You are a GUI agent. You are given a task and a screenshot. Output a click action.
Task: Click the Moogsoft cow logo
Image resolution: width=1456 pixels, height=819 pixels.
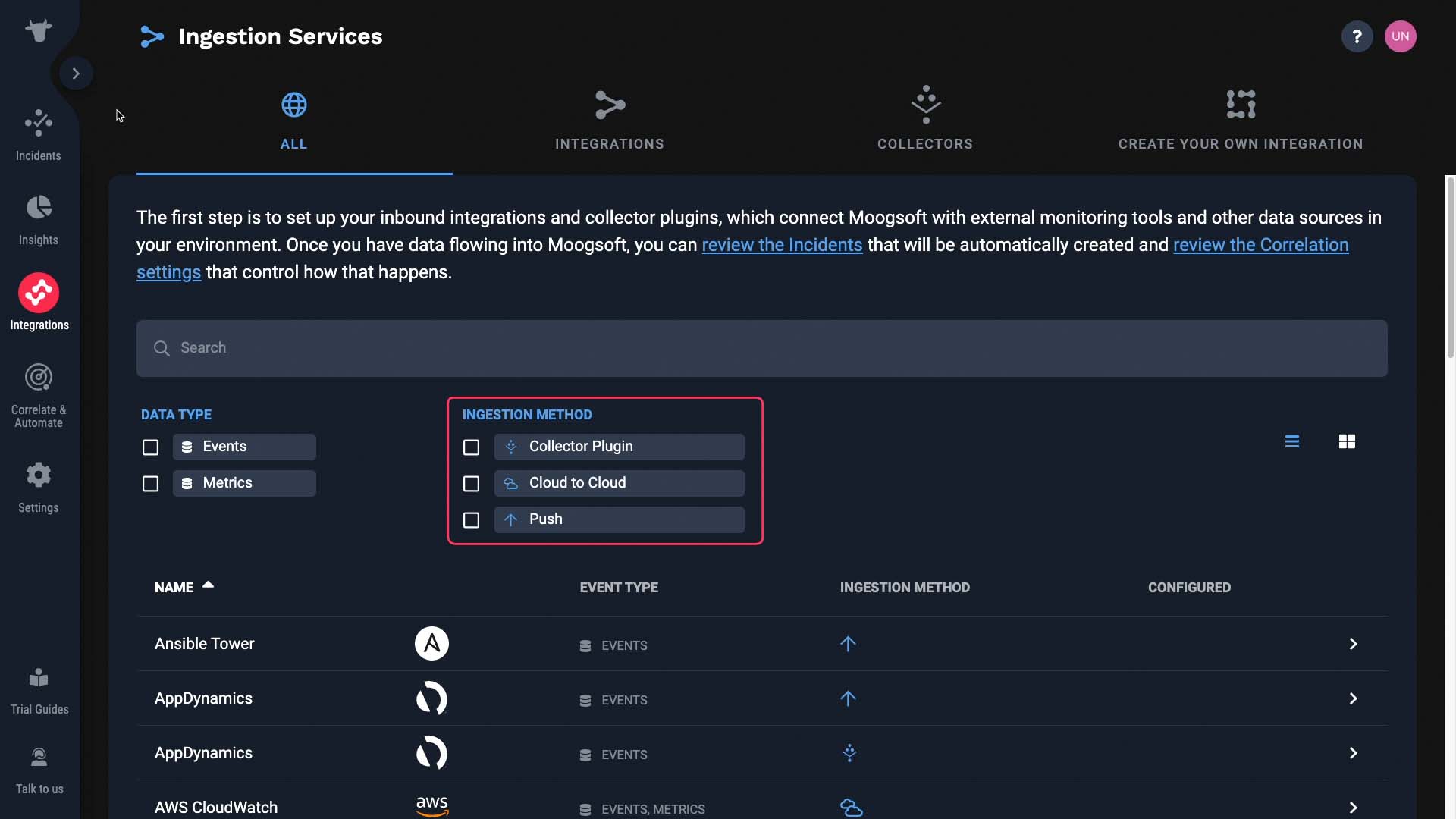pyautogui.click(x=38, y=30)
